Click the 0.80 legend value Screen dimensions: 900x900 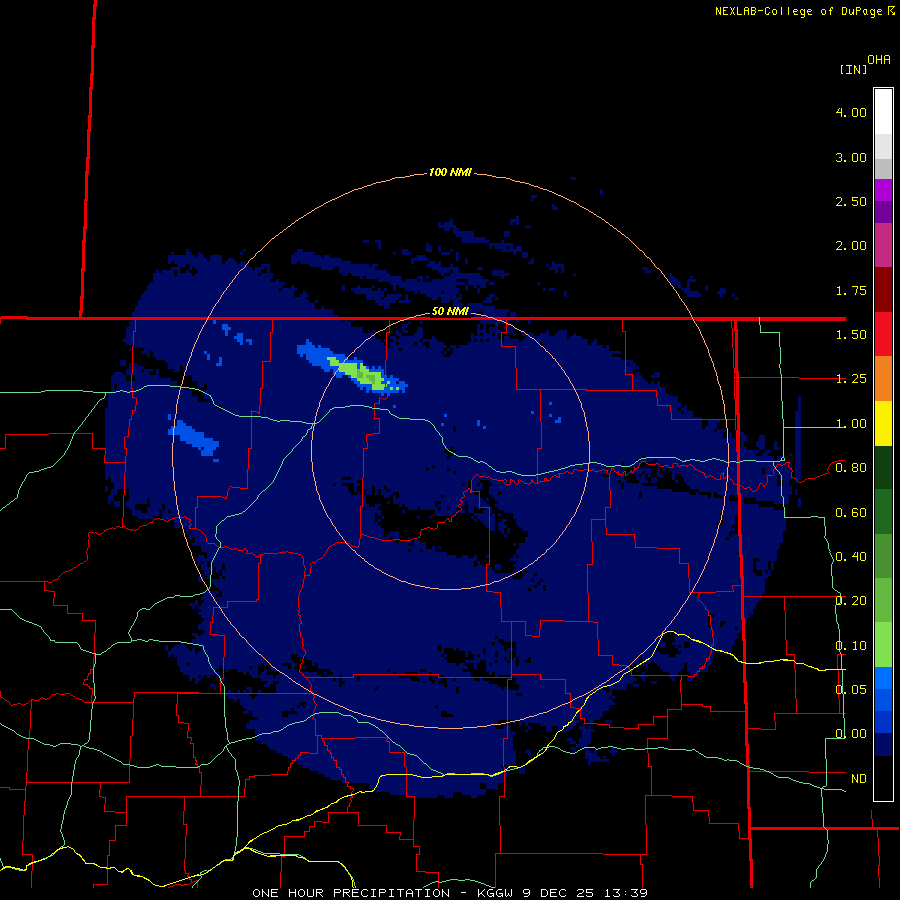[x=851, y=468]
